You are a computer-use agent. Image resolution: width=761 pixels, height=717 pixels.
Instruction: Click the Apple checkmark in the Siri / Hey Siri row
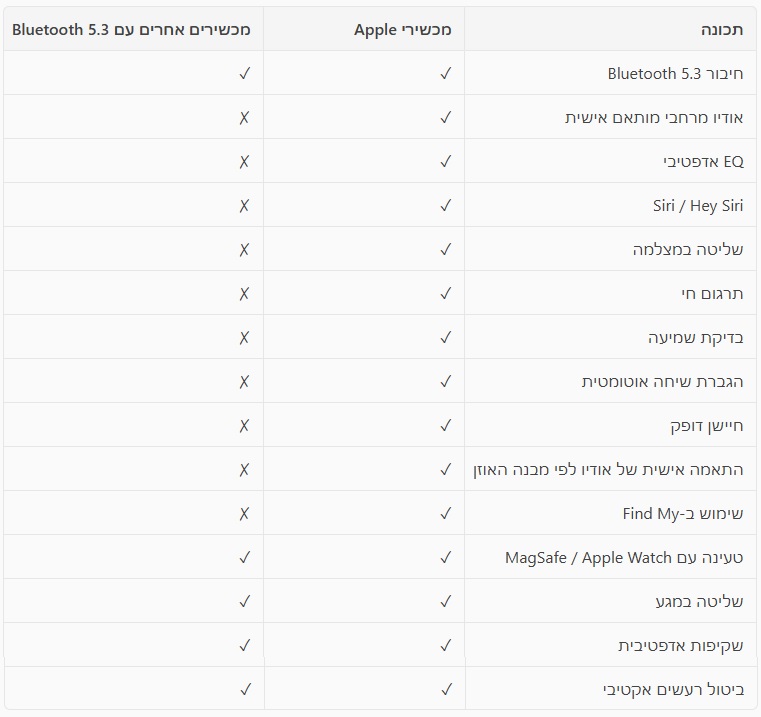[445, 206]
